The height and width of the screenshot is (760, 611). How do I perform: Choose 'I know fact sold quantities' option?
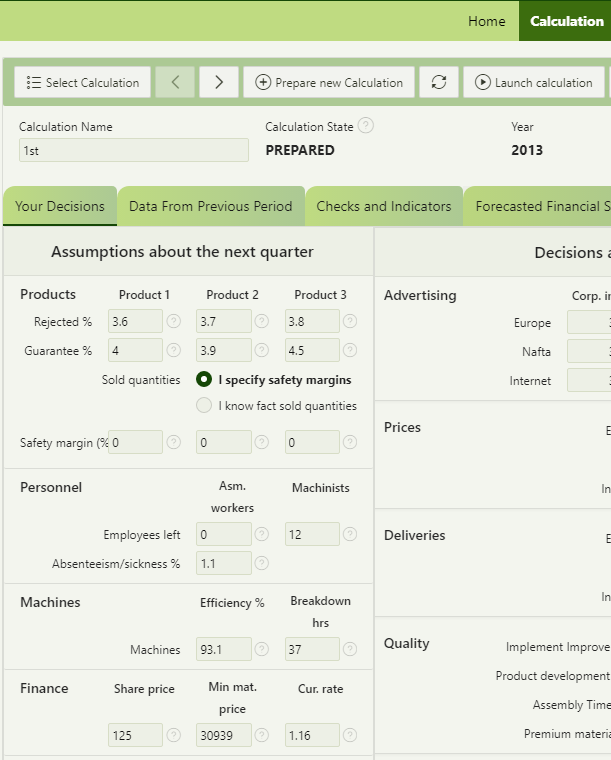click(x=204, y=406)
